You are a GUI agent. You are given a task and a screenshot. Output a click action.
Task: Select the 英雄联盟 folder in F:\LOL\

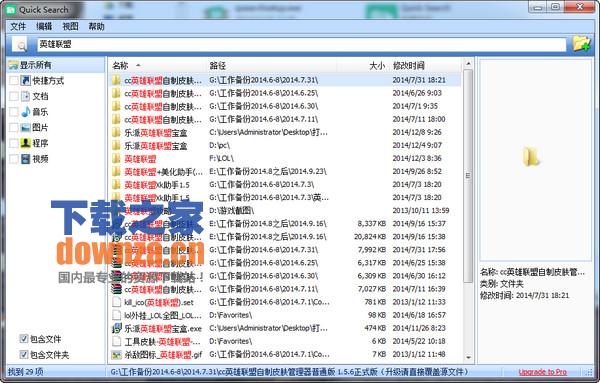pyautogui.click(x=285, y=158)
